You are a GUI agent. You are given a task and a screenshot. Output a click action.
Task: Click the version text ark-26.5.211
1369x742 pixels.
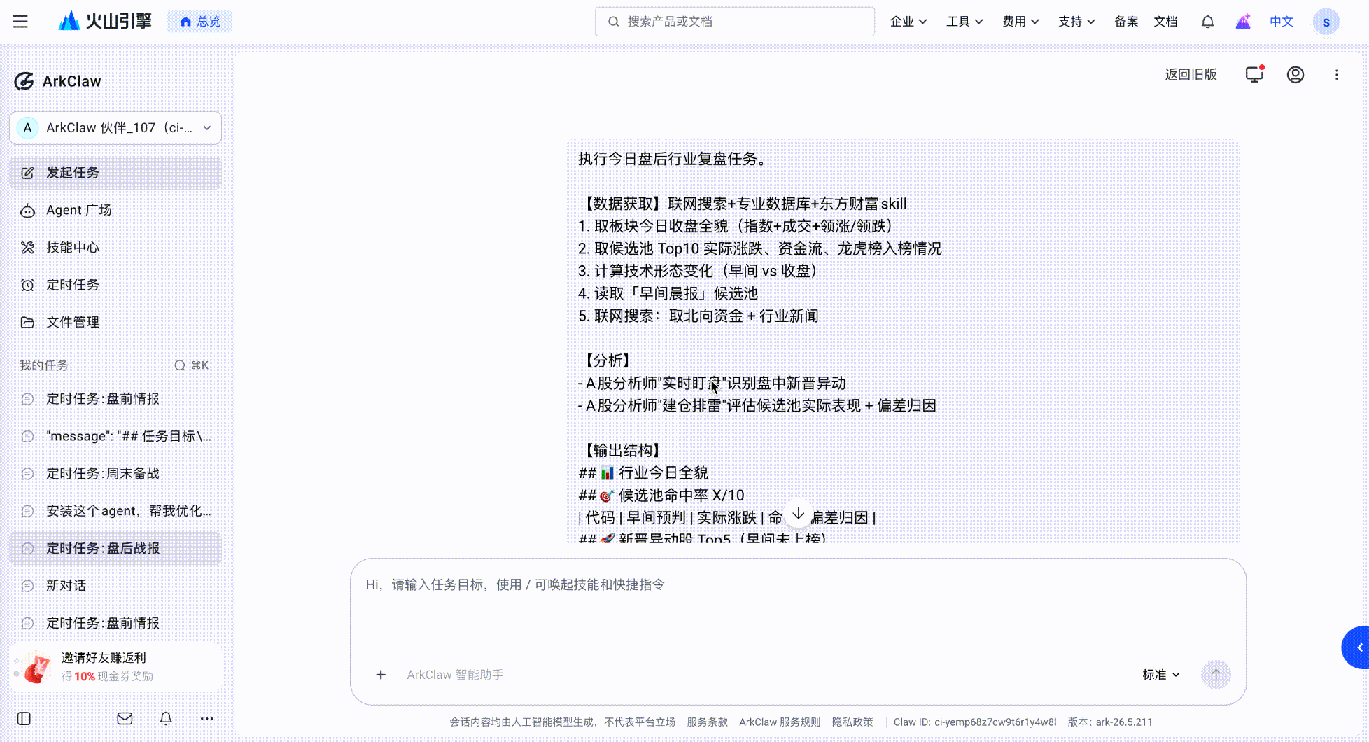coord(1110,722)
